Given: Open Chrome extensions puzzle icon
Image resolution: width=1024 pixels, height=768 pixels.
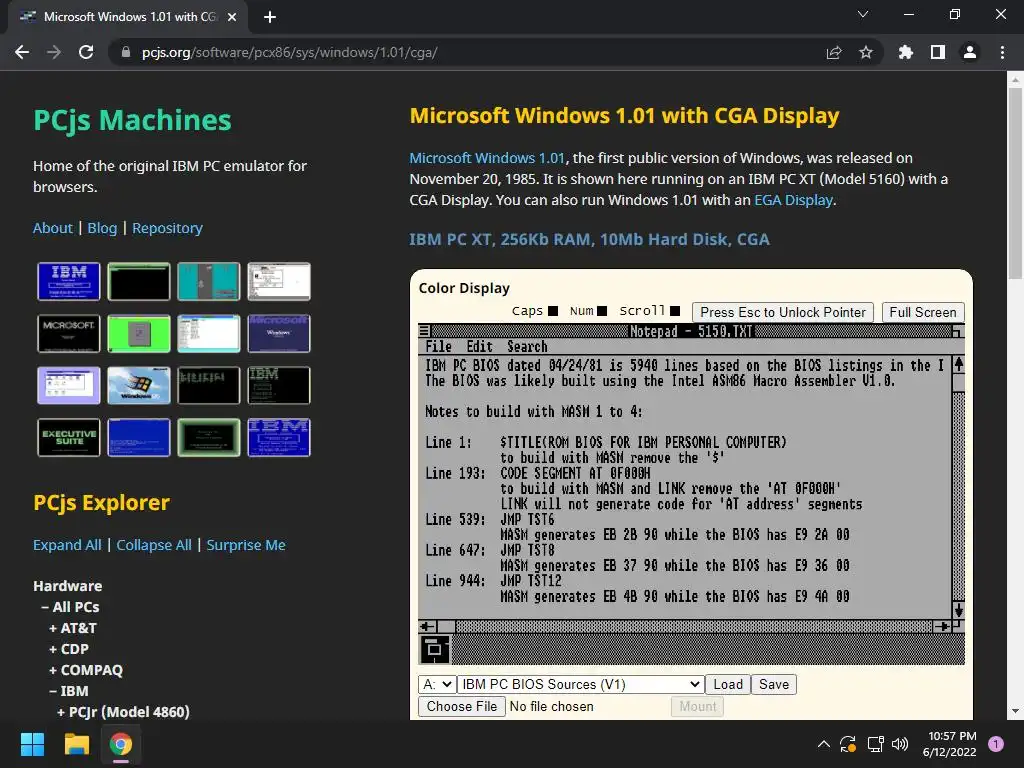Looking at the screenshot, I should point(906,52).
